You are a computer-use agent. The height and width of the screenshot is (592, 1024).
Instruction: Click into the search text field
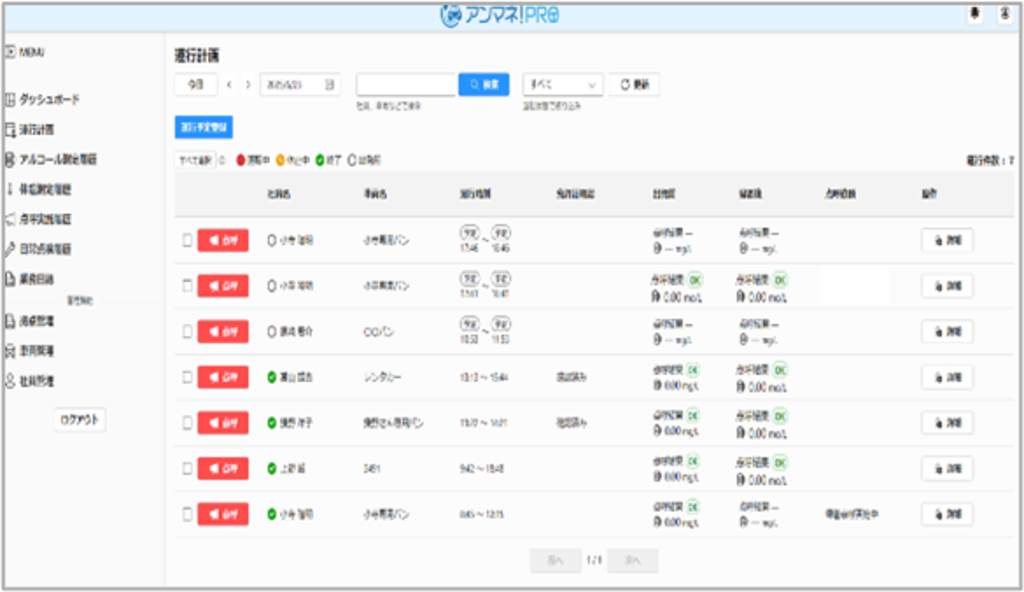(x=406, y=85)
